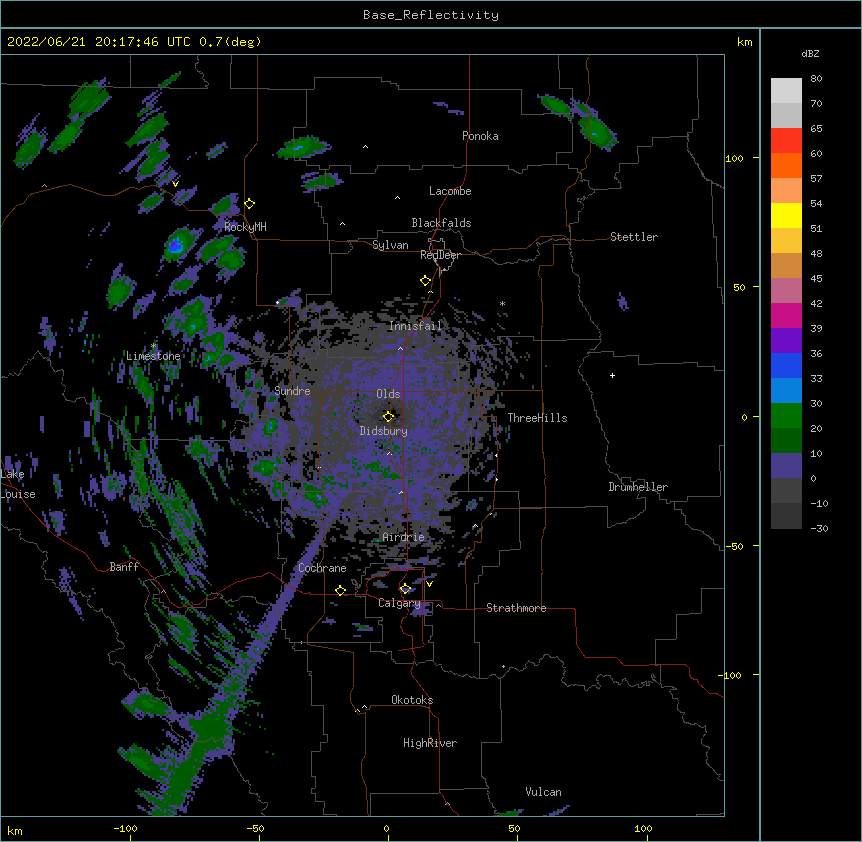This screenshot has width=862, height=842.
Task: Click the ThreeHills label
Action: [x=537, y=418]
